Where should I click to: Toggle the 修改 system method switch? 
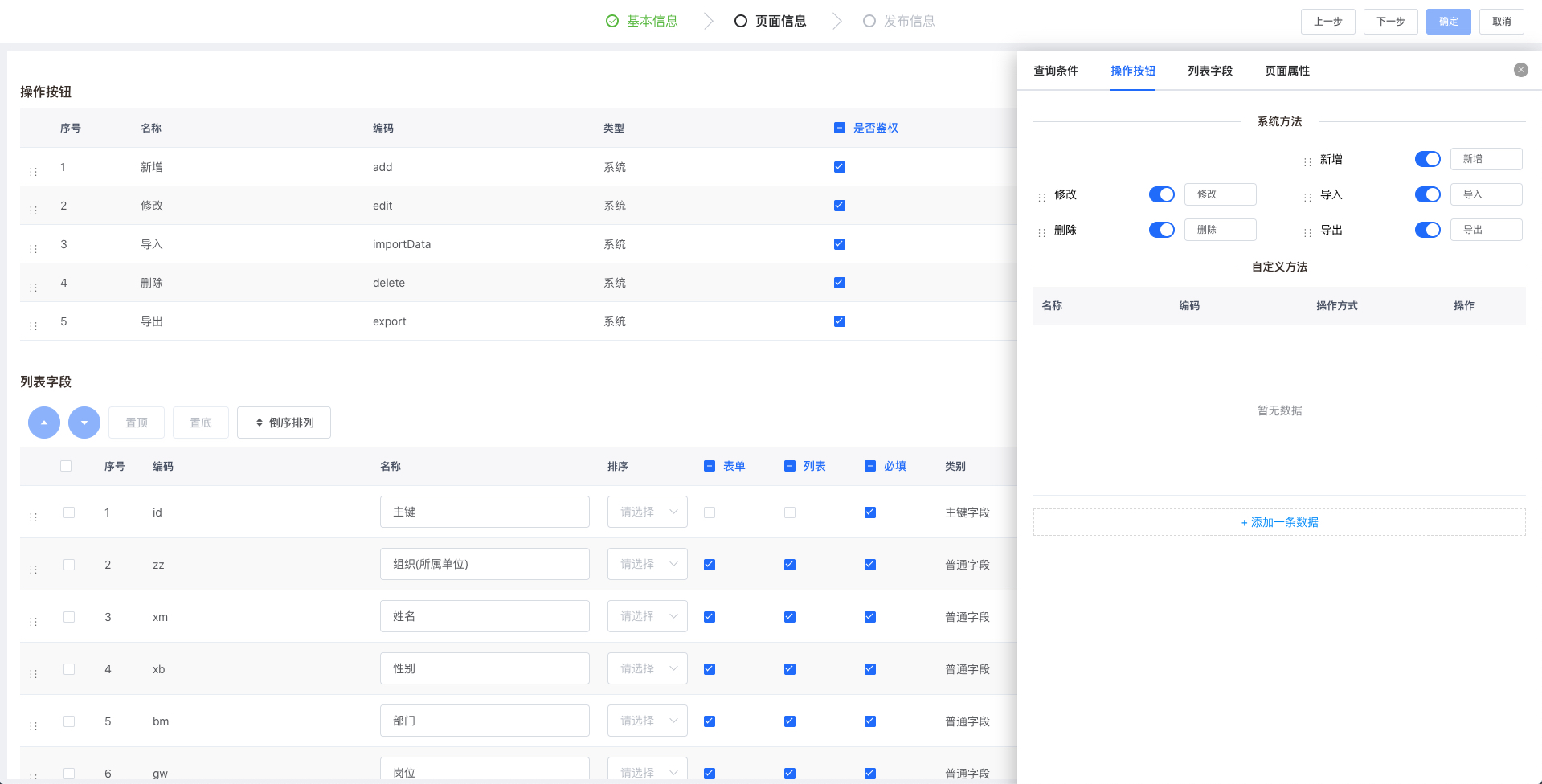point(1162,194)
